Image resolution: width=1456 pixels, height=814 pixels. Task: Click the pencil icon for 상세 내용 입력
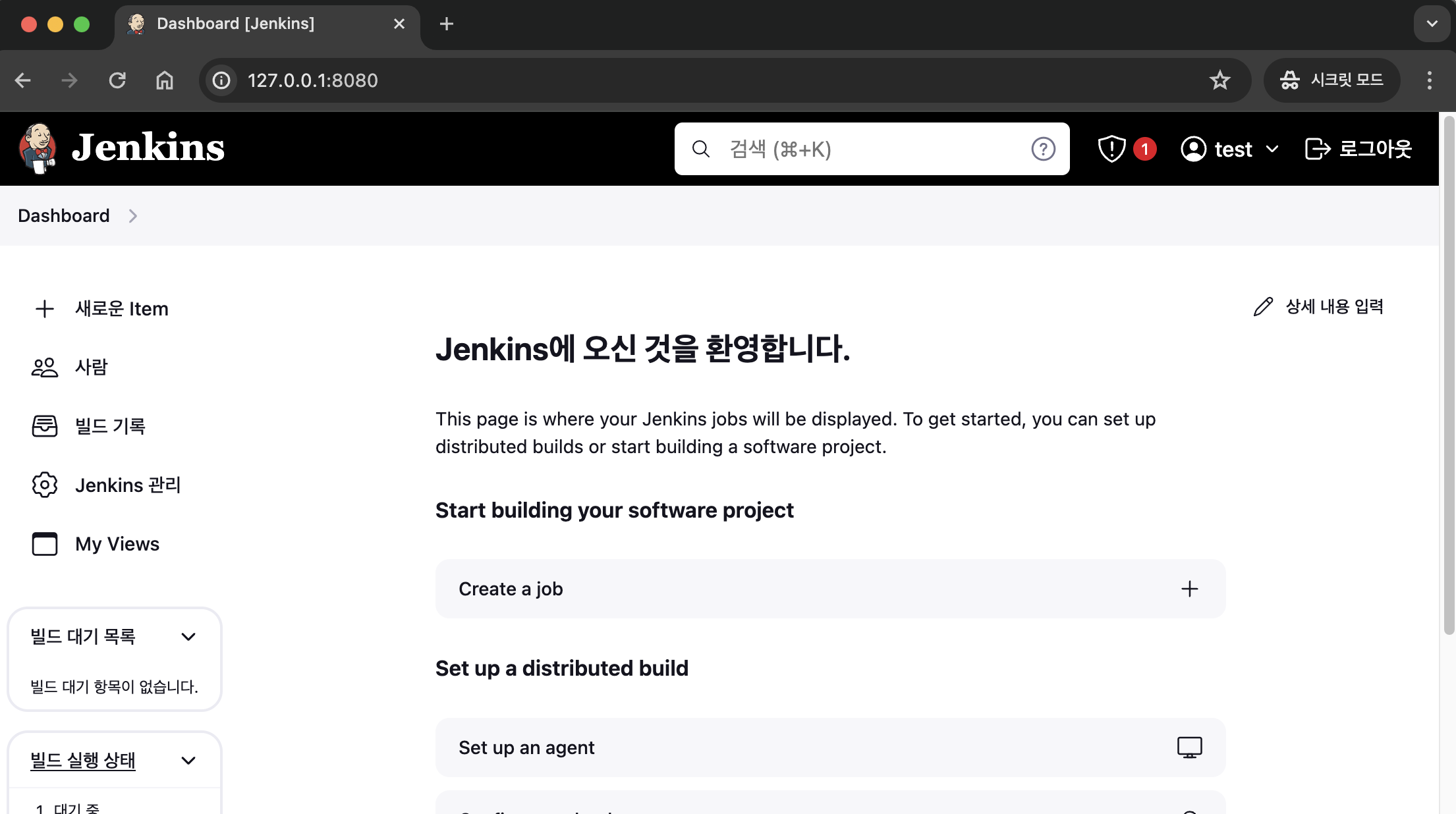coord(1263,307)
